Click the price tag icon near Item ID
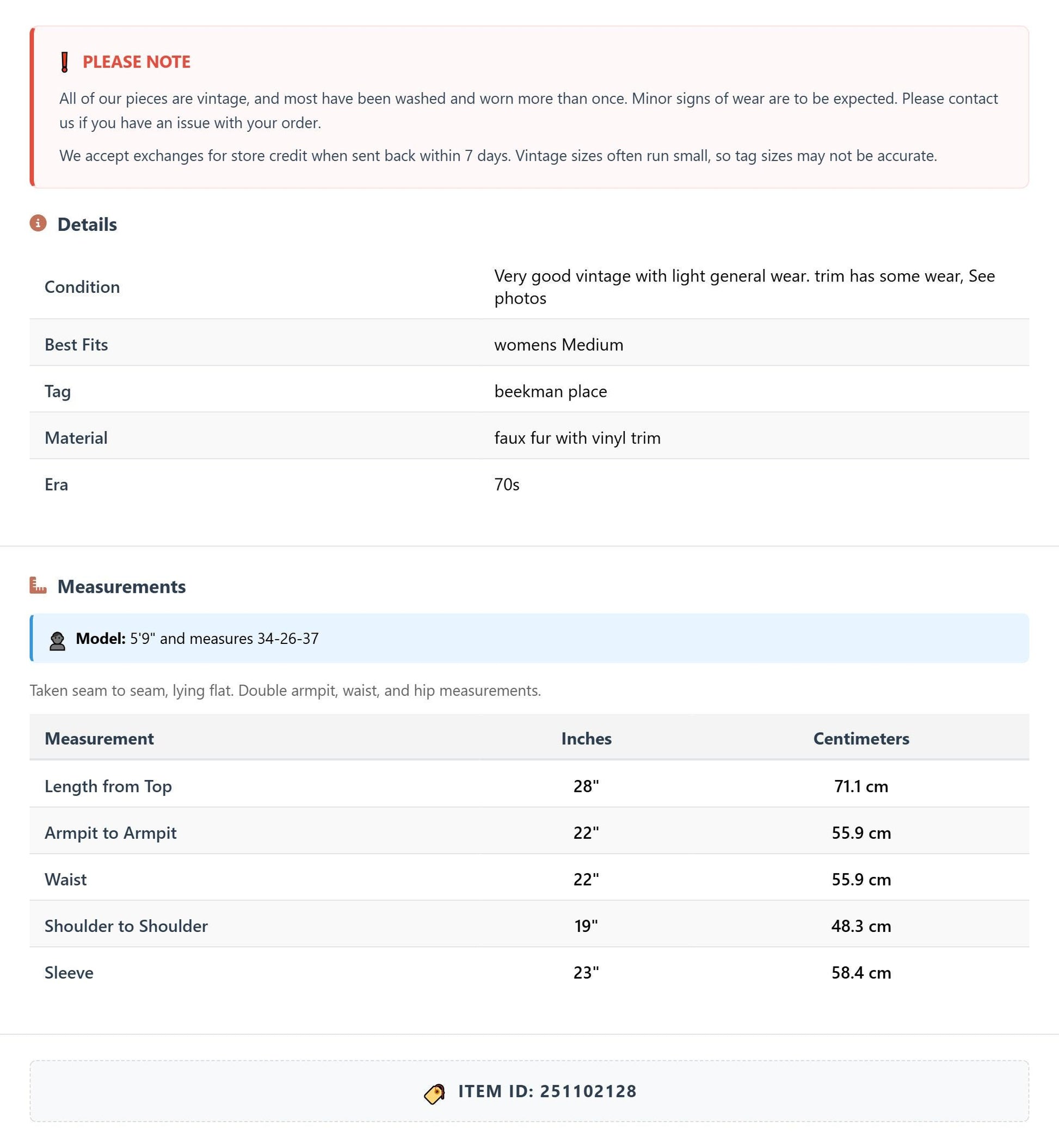 point(434,1093)
